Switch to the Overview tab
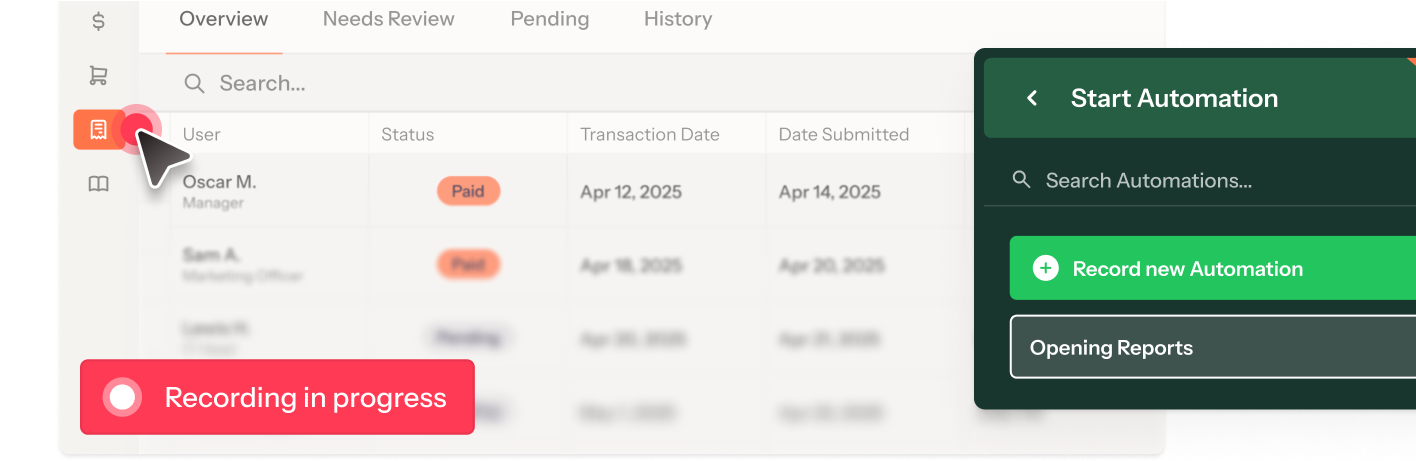 tap(224, 19)
